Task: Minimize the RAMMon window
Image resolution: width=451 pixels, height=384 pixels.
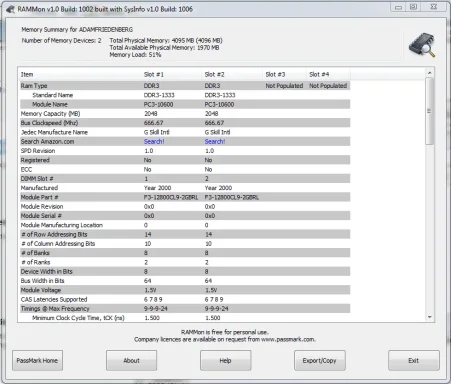Action: click(398, 7)
